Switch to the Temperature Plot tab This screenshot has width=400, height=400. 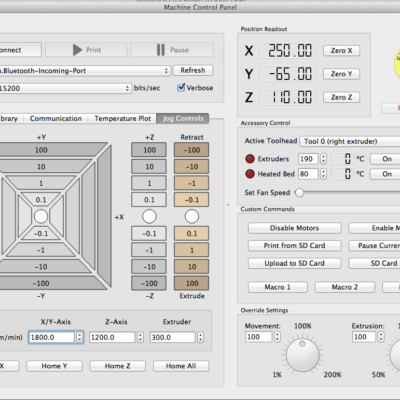tap(122, 118)
